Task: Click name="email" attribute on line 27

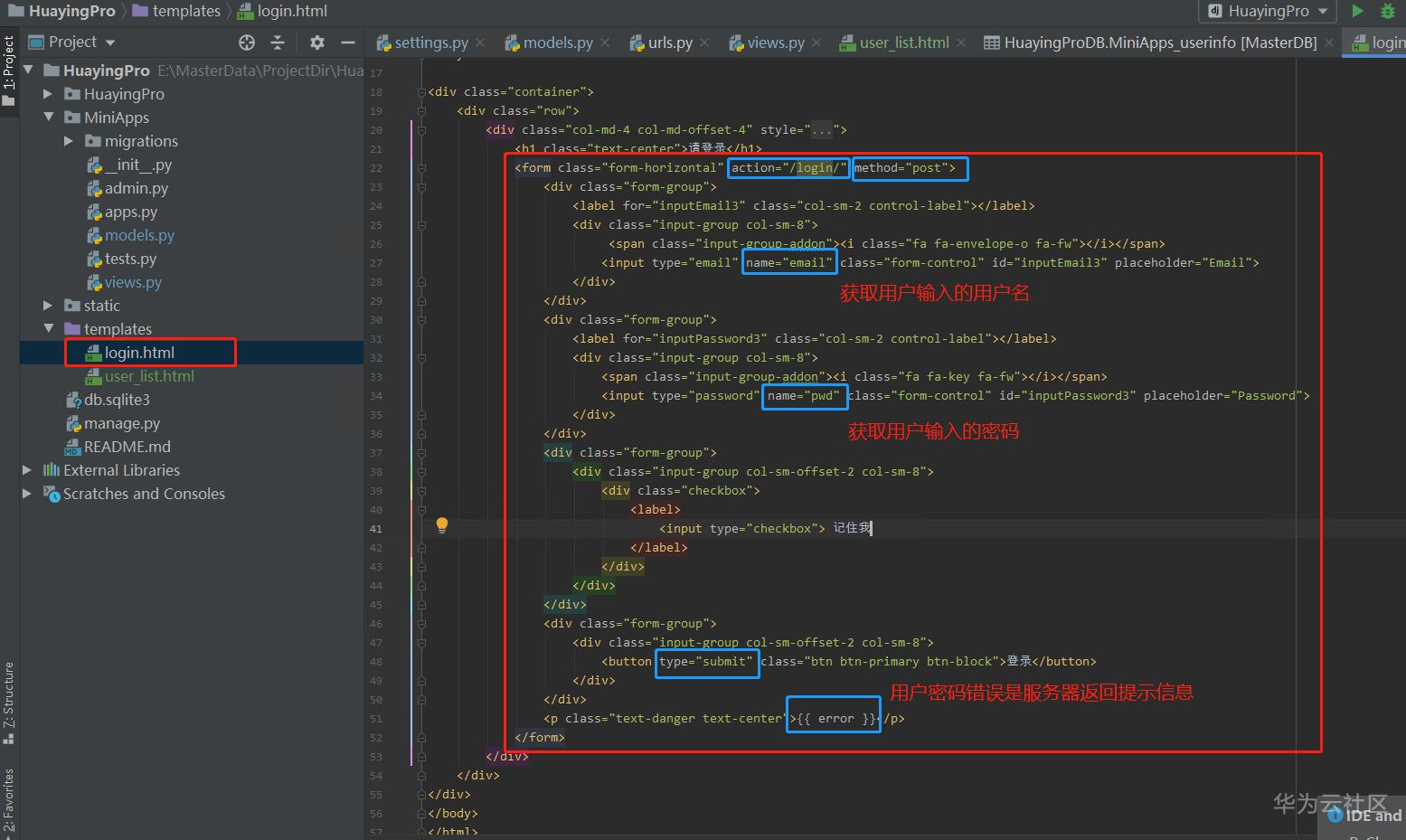Action: click(788, 263)
